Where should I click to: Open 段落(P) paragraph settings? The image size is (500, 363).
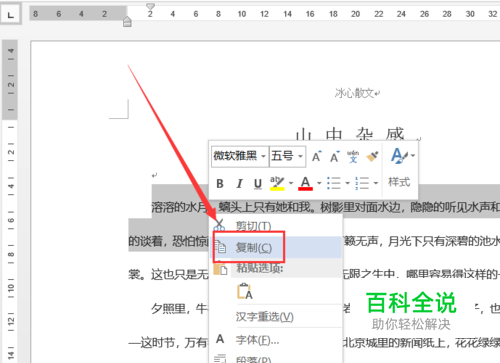pyautogui.click(x=276, y=358)
